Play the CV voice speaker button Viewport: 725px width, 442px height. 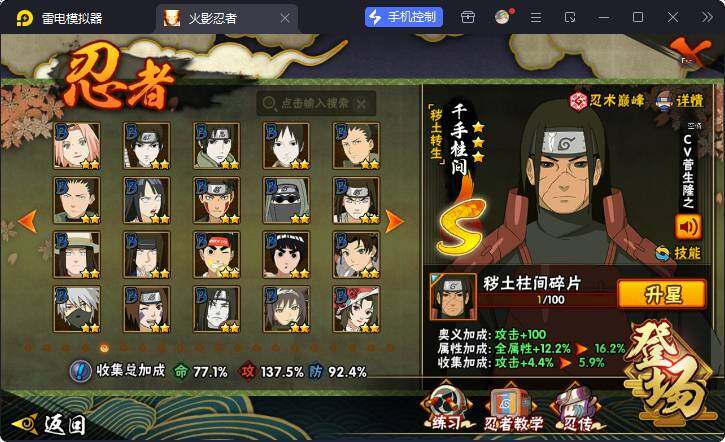688,227
